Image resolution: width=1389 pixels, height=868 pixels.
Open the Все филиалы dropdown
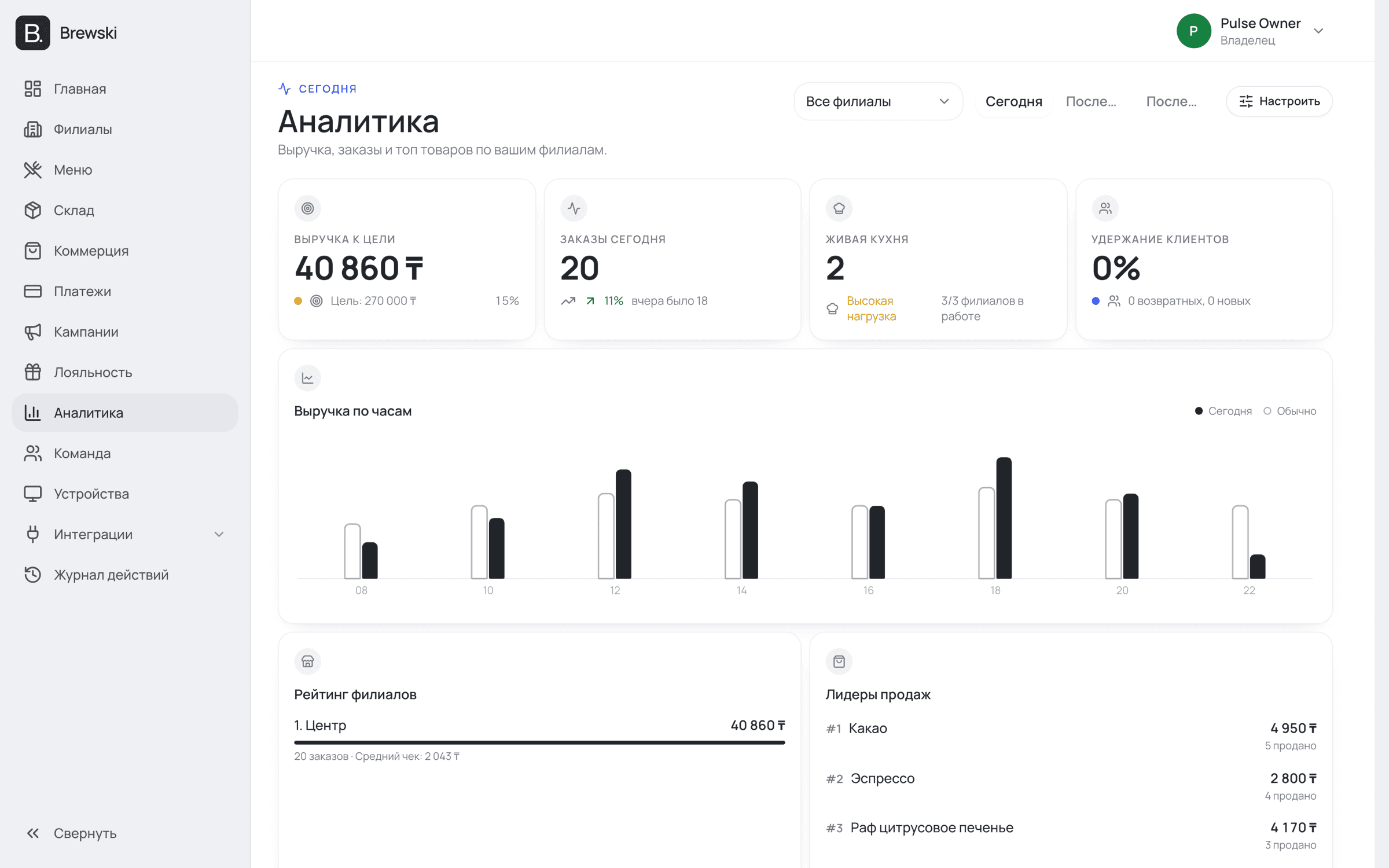point(878,101)
